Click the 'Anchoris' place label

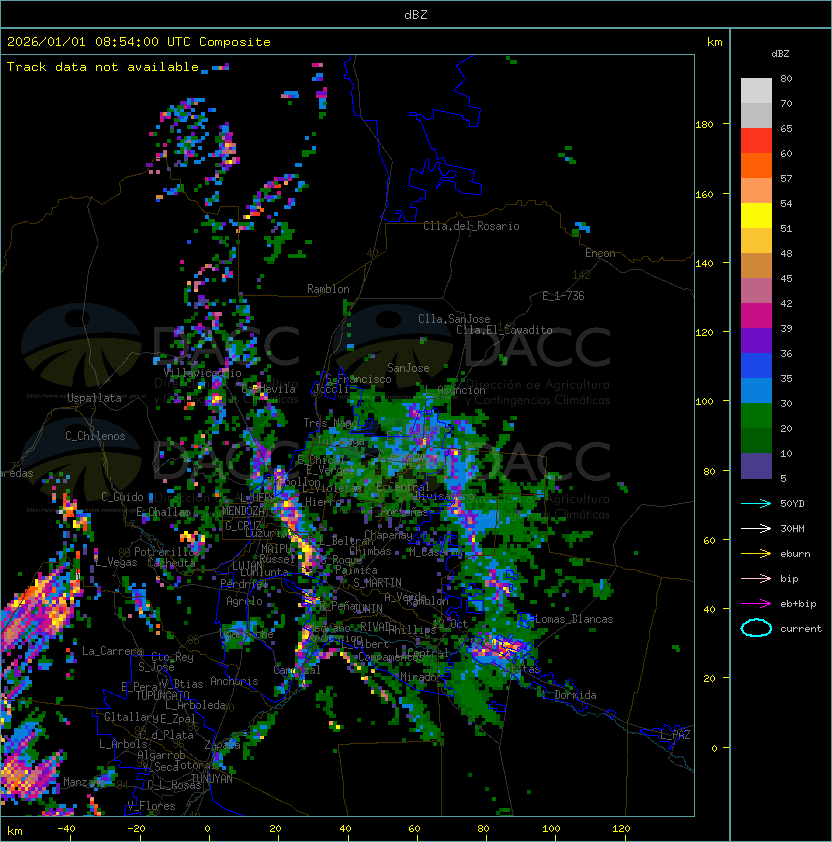coord(234,681)
